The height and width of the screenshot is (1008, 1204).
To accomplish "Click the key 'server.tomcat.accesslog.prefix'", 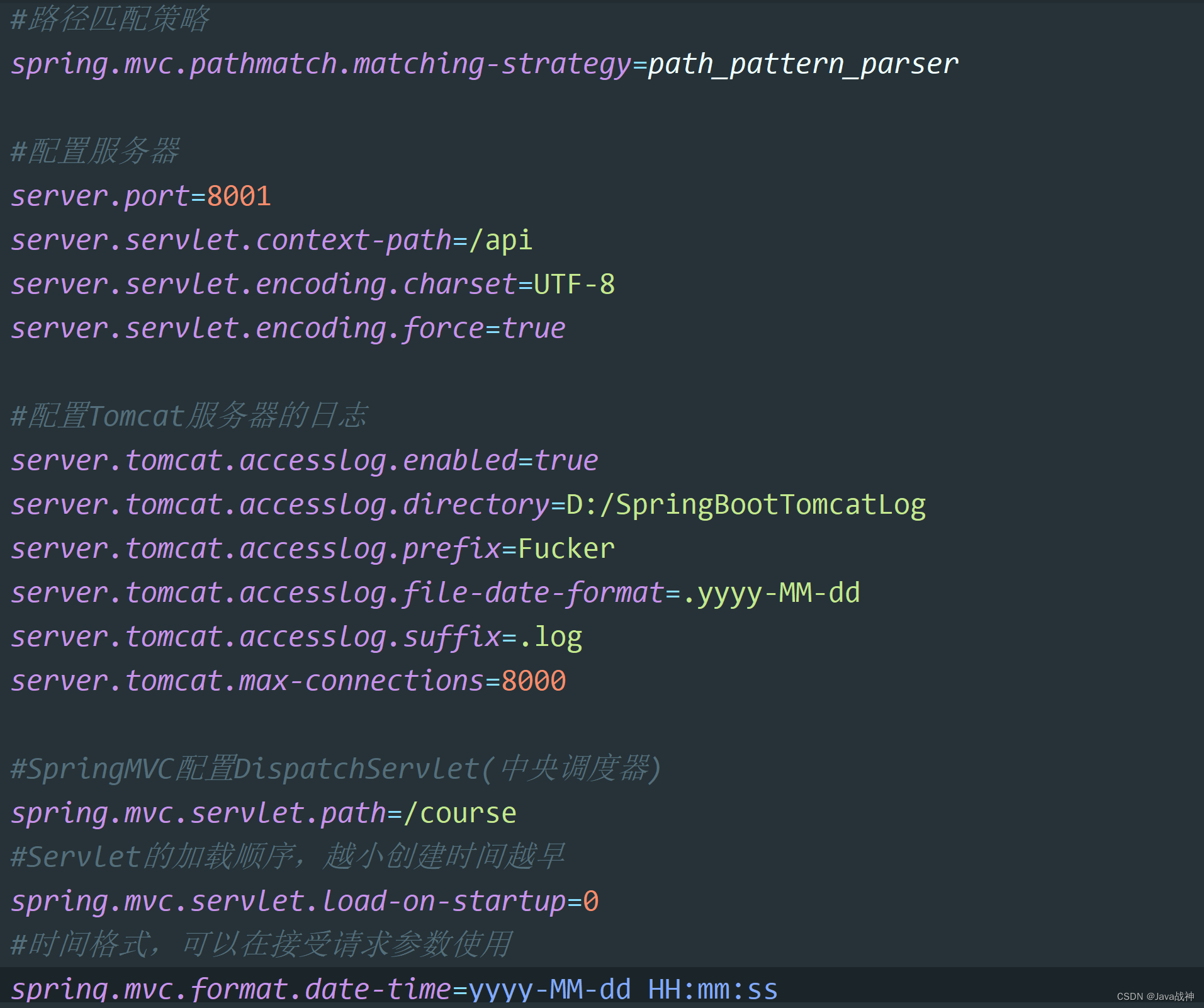I will [256, 549].
